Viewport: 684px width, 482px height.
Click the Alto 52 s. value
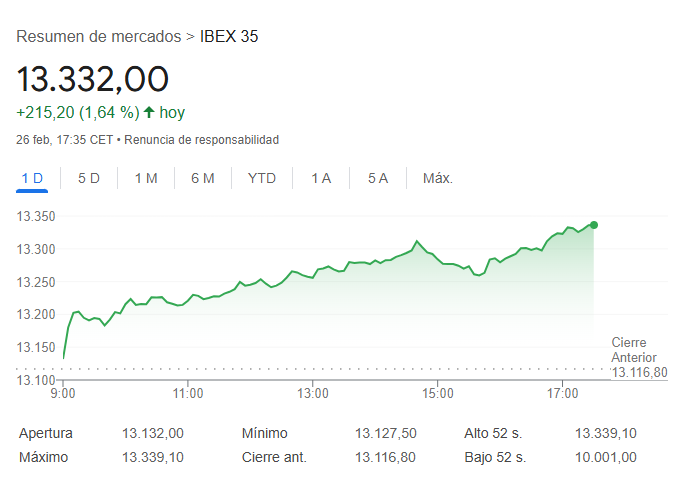tap(606, 433)
